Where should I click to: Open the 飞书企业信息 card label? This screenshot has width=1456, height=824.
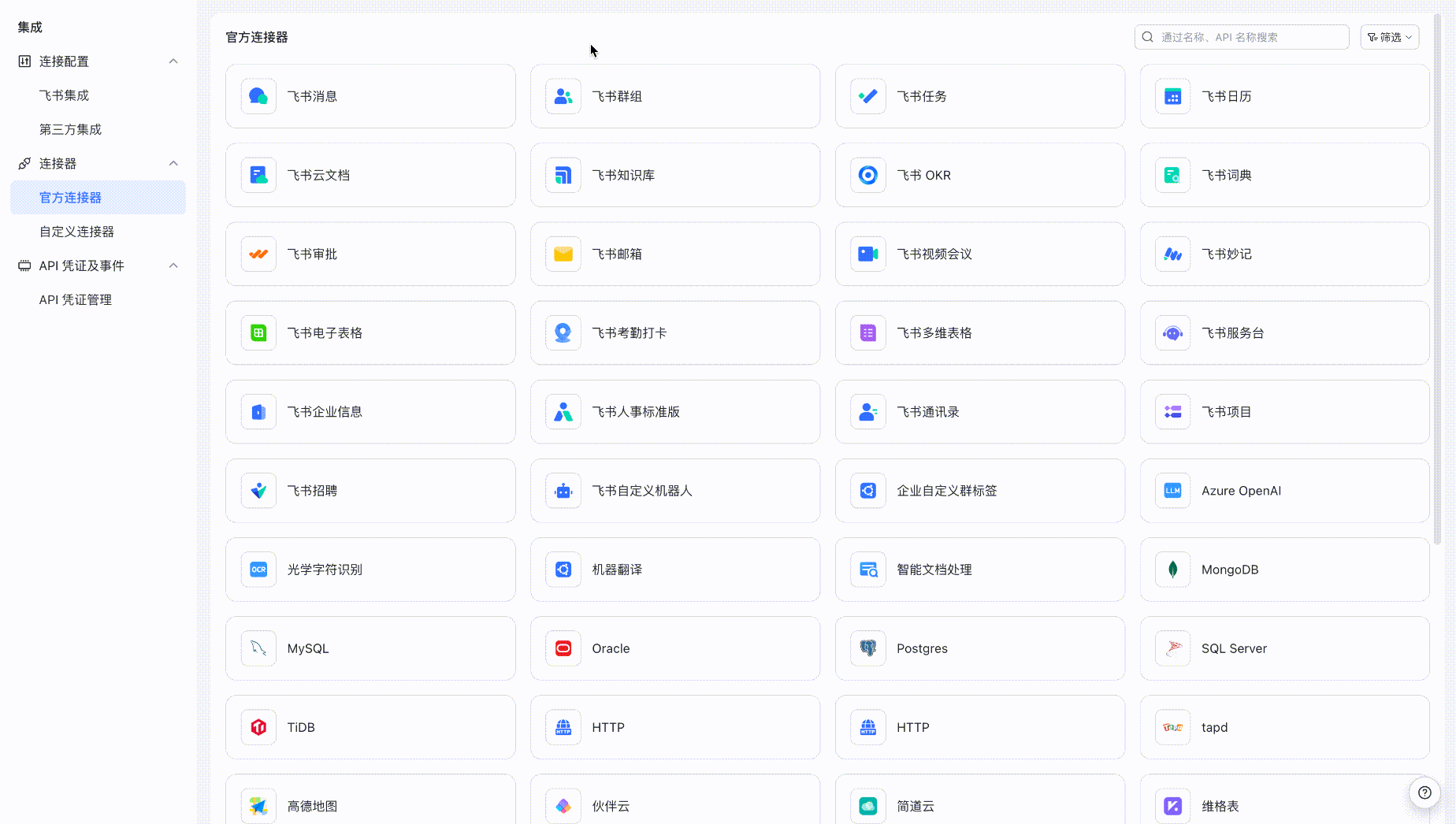coord(325,411)
